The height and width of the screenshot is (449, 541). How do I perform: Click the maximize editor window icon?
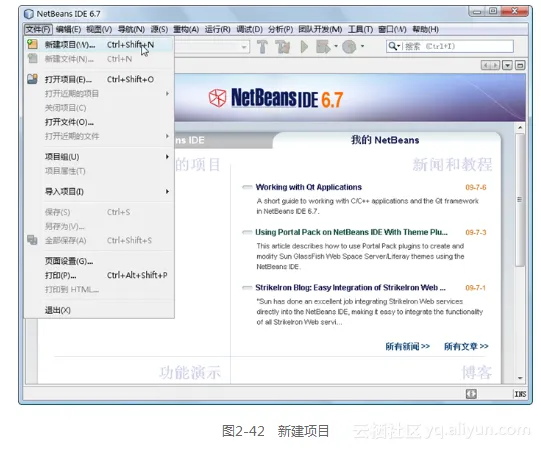[x=520, y=65]
